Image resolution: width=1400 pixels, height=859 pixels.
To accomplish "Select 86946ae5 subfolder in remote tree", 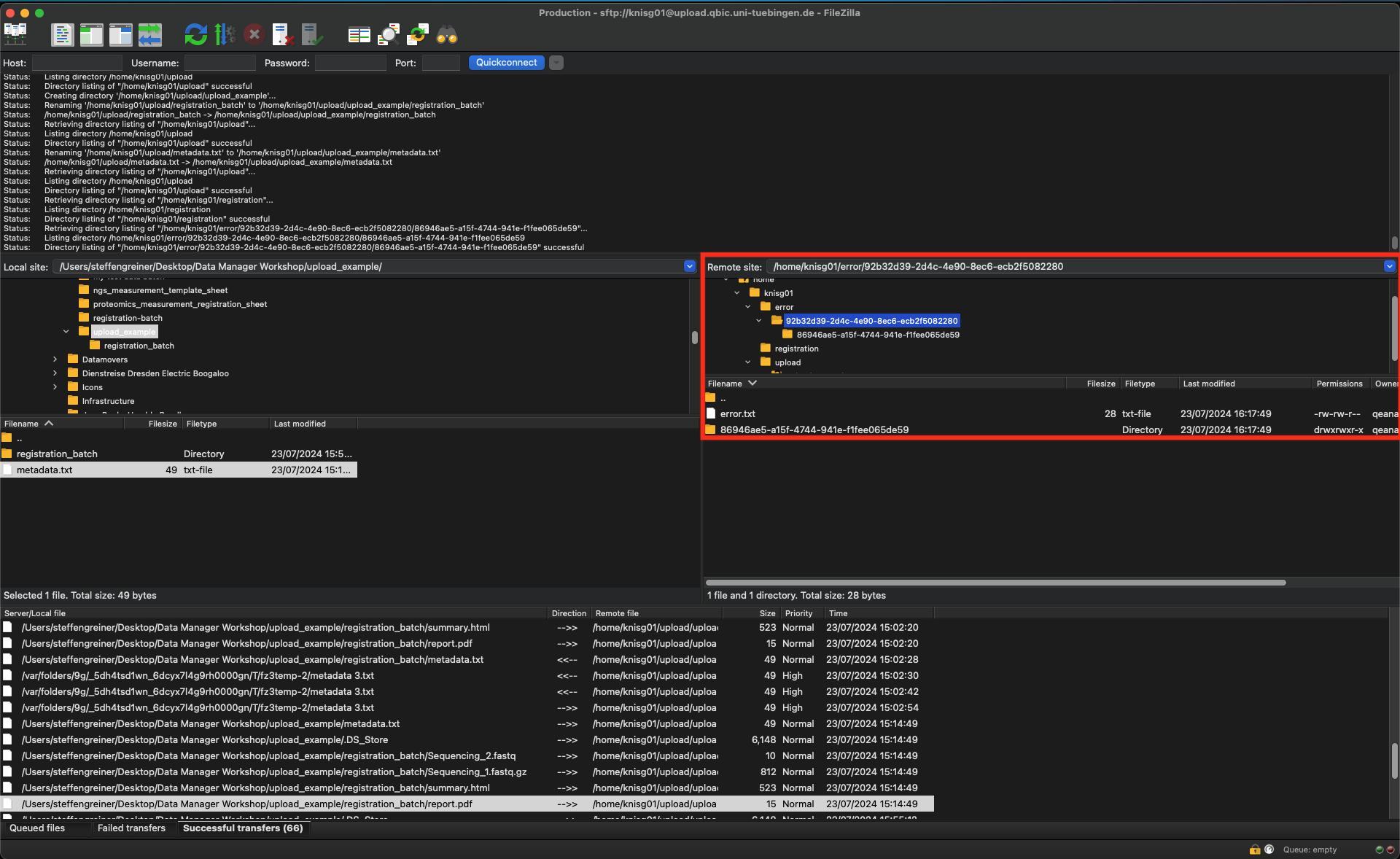I will point(878,335).
